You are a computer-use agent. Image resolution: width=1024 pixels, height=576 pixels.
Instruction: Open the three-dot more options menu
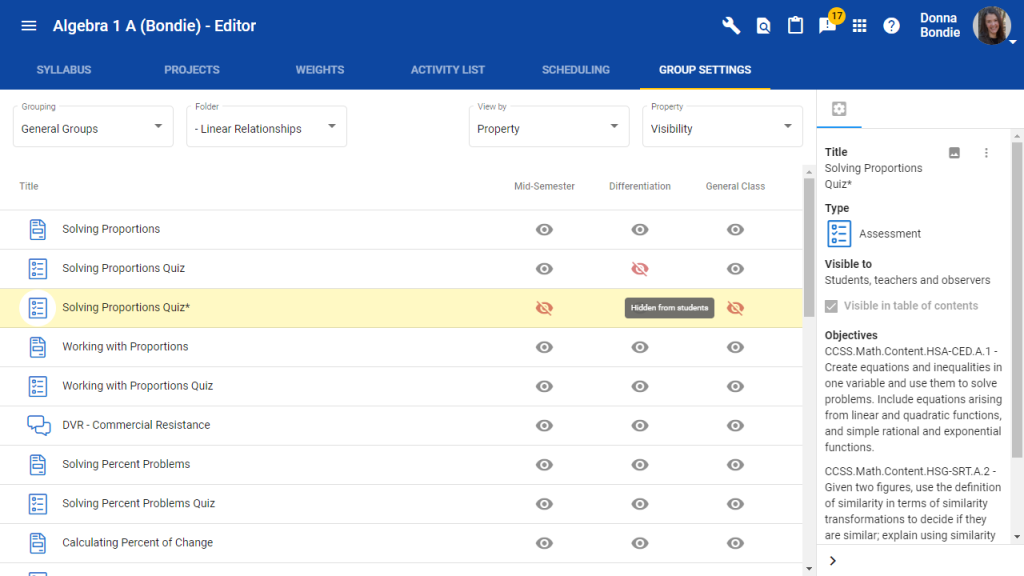coord(986,153)
